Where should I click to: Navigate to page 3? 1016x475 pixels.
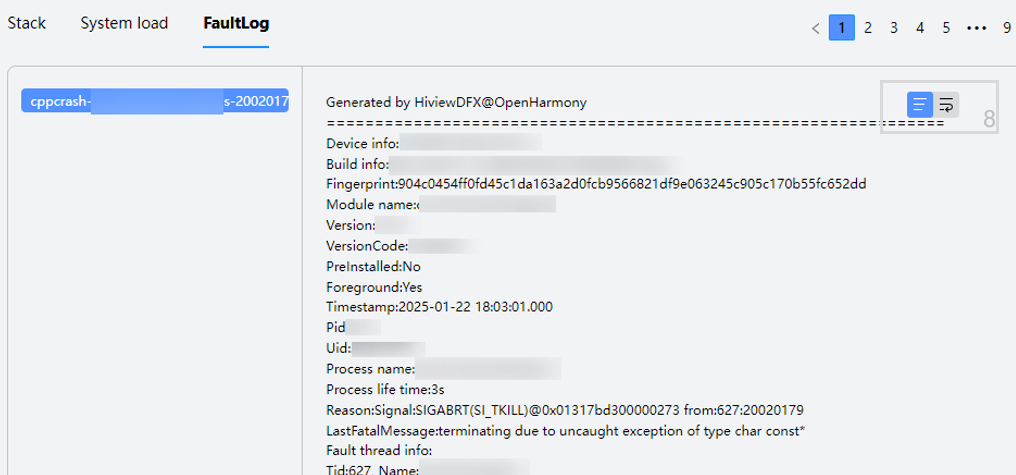click(x=894, y=28)
